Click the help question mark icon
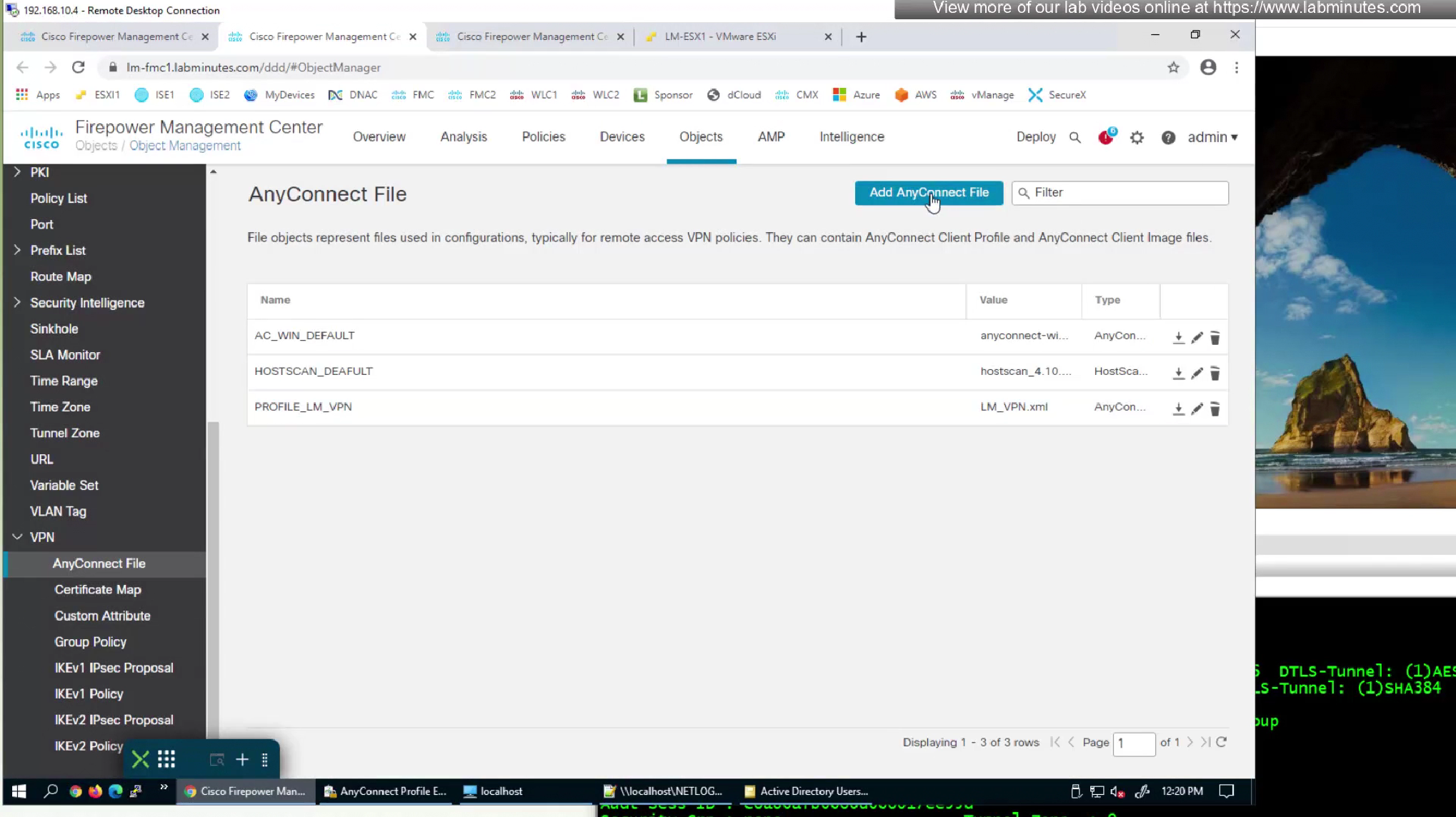This screenshot has width=1456, height=817. tap(1168, 137)
